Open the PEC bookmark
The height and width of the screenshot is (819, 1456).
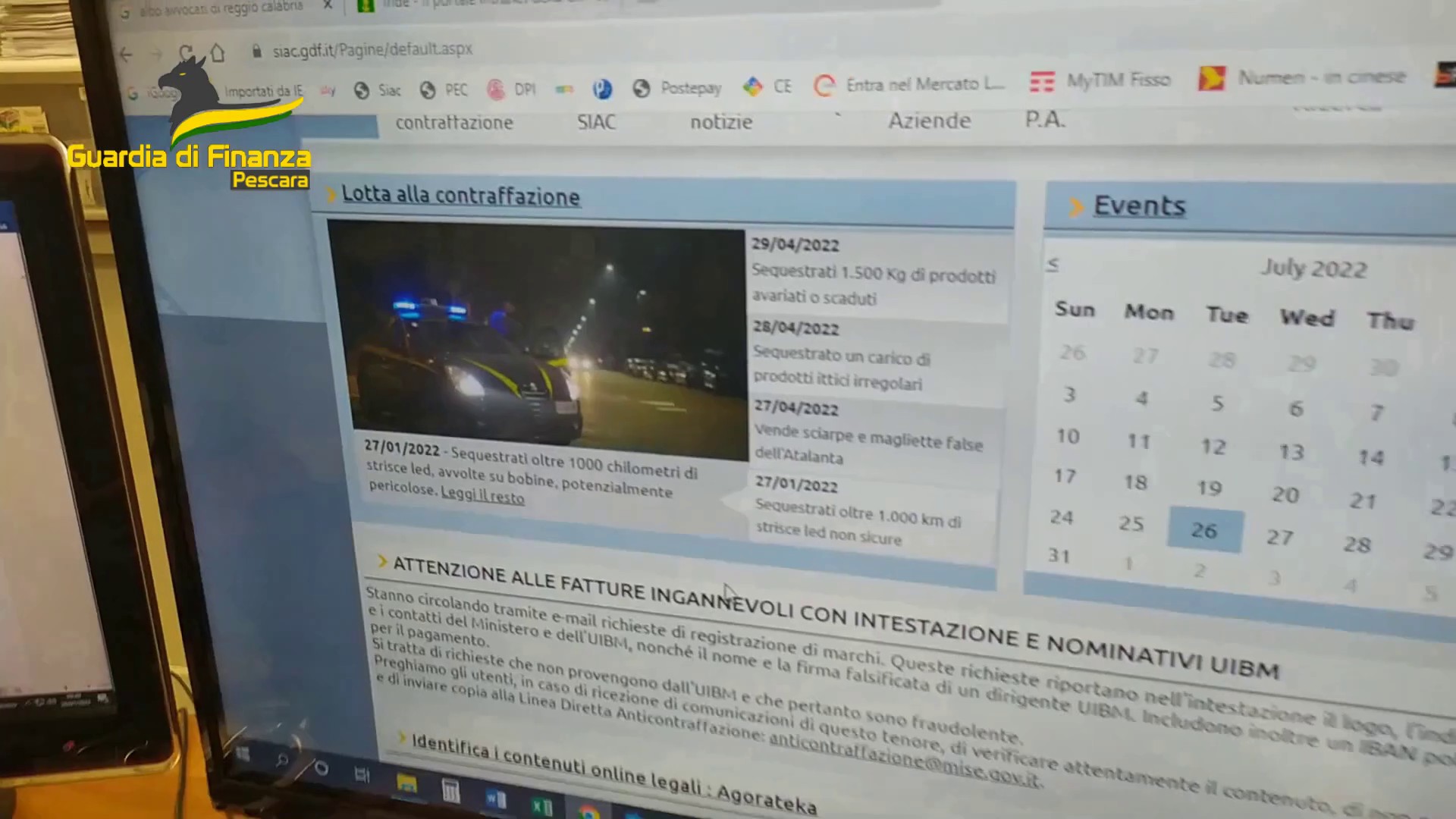coord(444,89)
